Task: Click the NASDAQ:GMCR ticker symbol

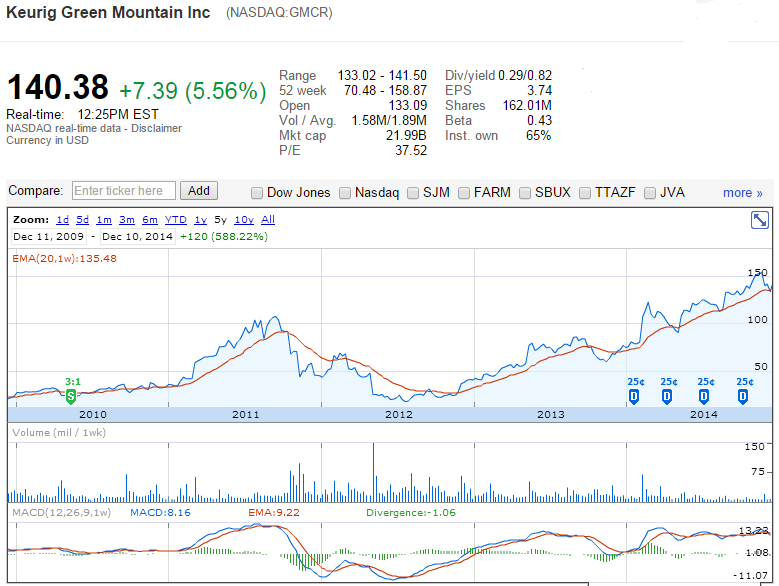Action: click(x=279, y=13)
